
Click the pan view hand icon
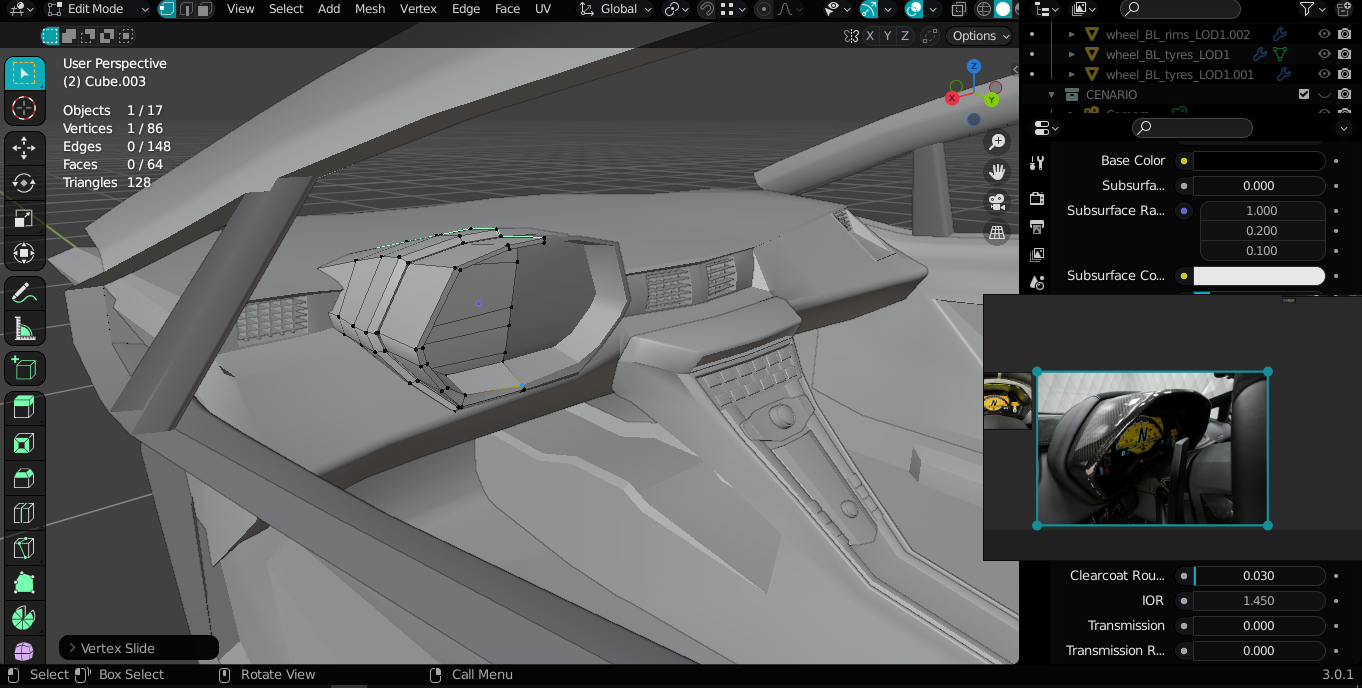(x=997, y=172)
